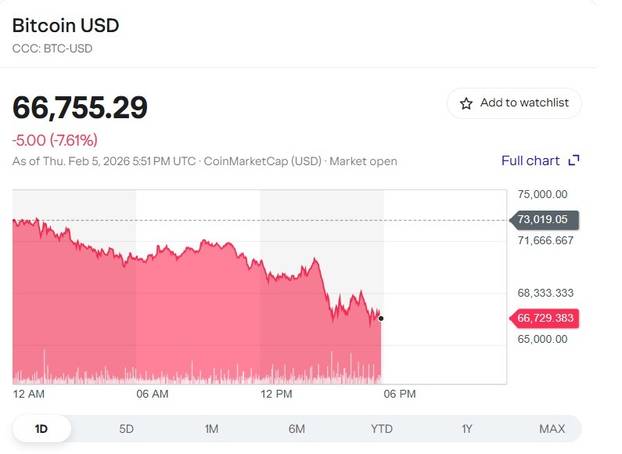This screenshot has height=454, width=622.
Task: Click the -5.00 (-7.61%) change value
Action: click(55, 140)
